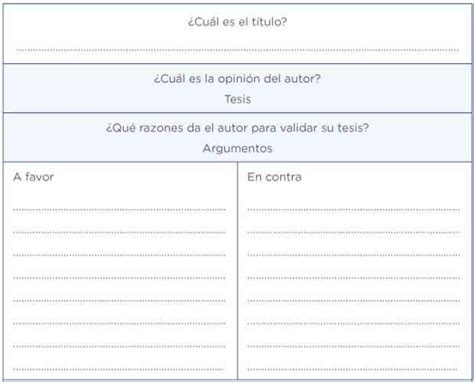The height and width of the screenshot is (382, 474).
Task: Click the '¿Cuál es el título?' heading
Action: click(x=237, y=22)
